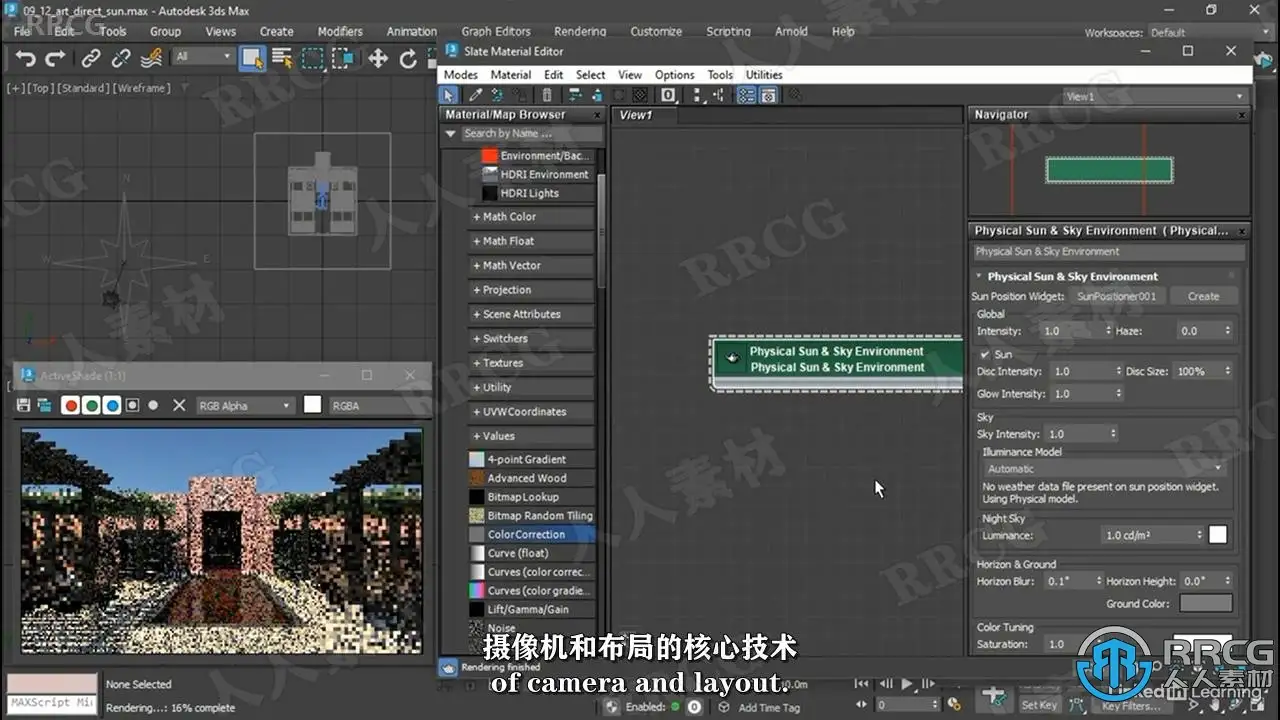Activate the Select and Move tool
This screenshot has height=720, width=1280.
coord(378,58)
